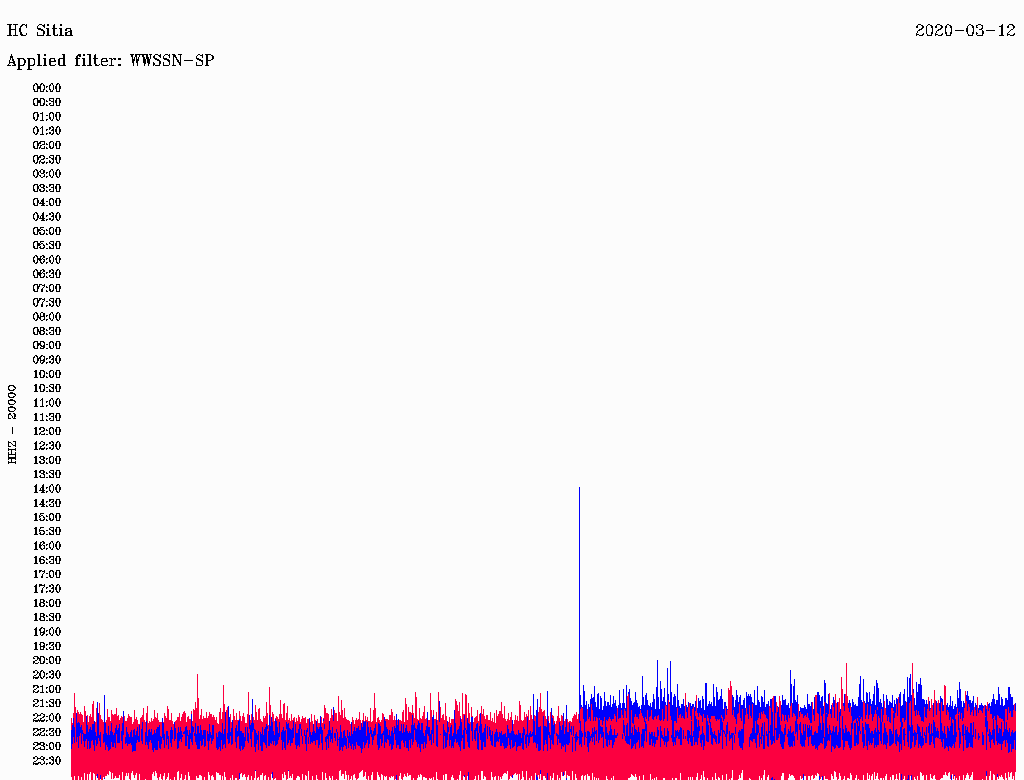Click the 17:00 time label
This screenshot has height=780, width=1024.
pos(47,575)
